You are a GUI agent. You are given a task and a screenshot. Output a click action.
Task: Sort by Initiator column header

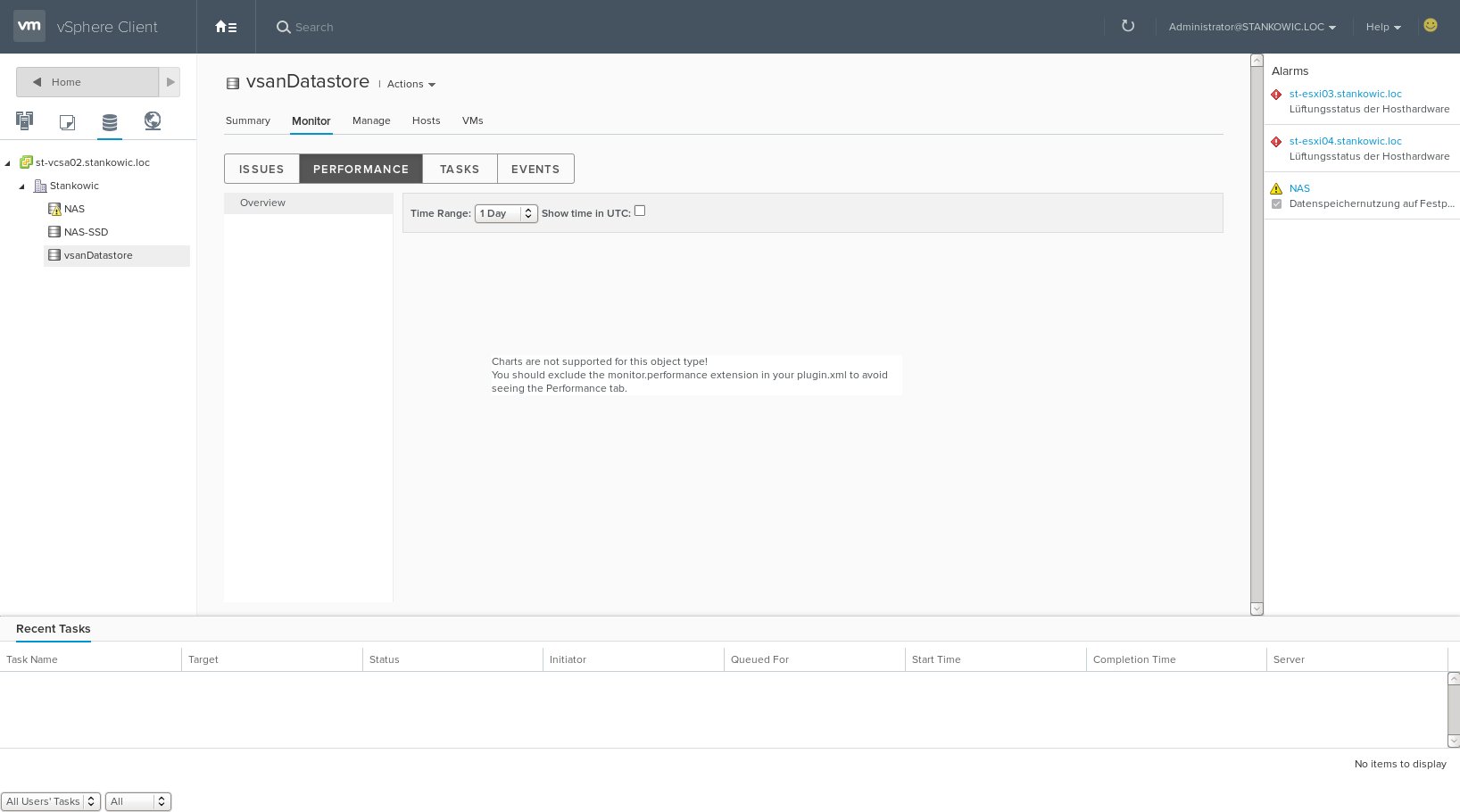pos(634,659)
